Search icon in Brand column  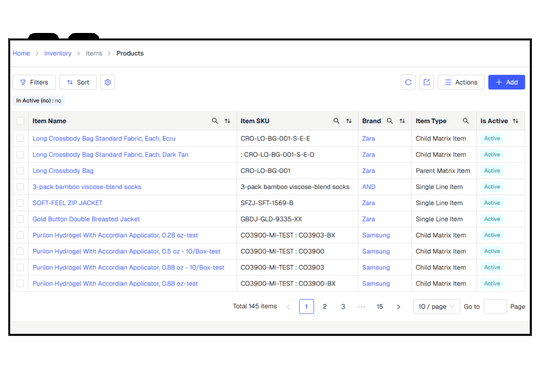390,121
